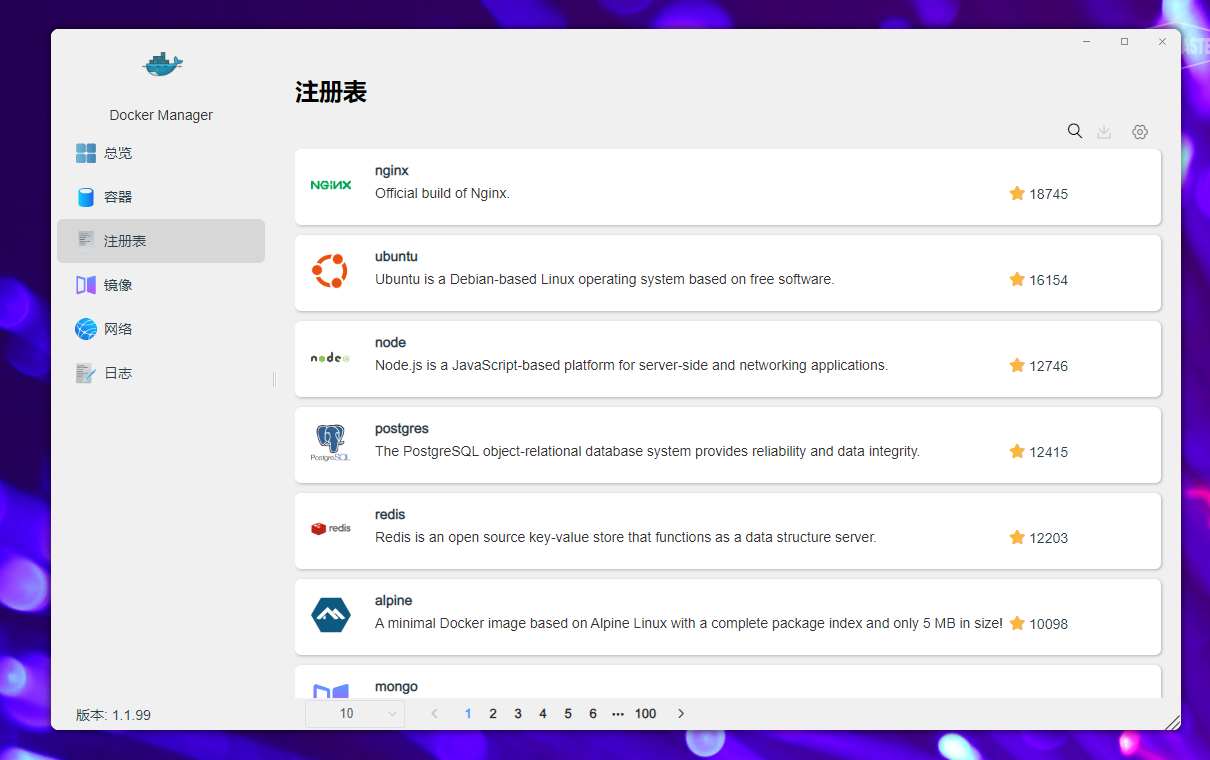Click the 总览 dashboard grid icon
The width and height of the screenshot is (1210, 760).
click(86, 153)
